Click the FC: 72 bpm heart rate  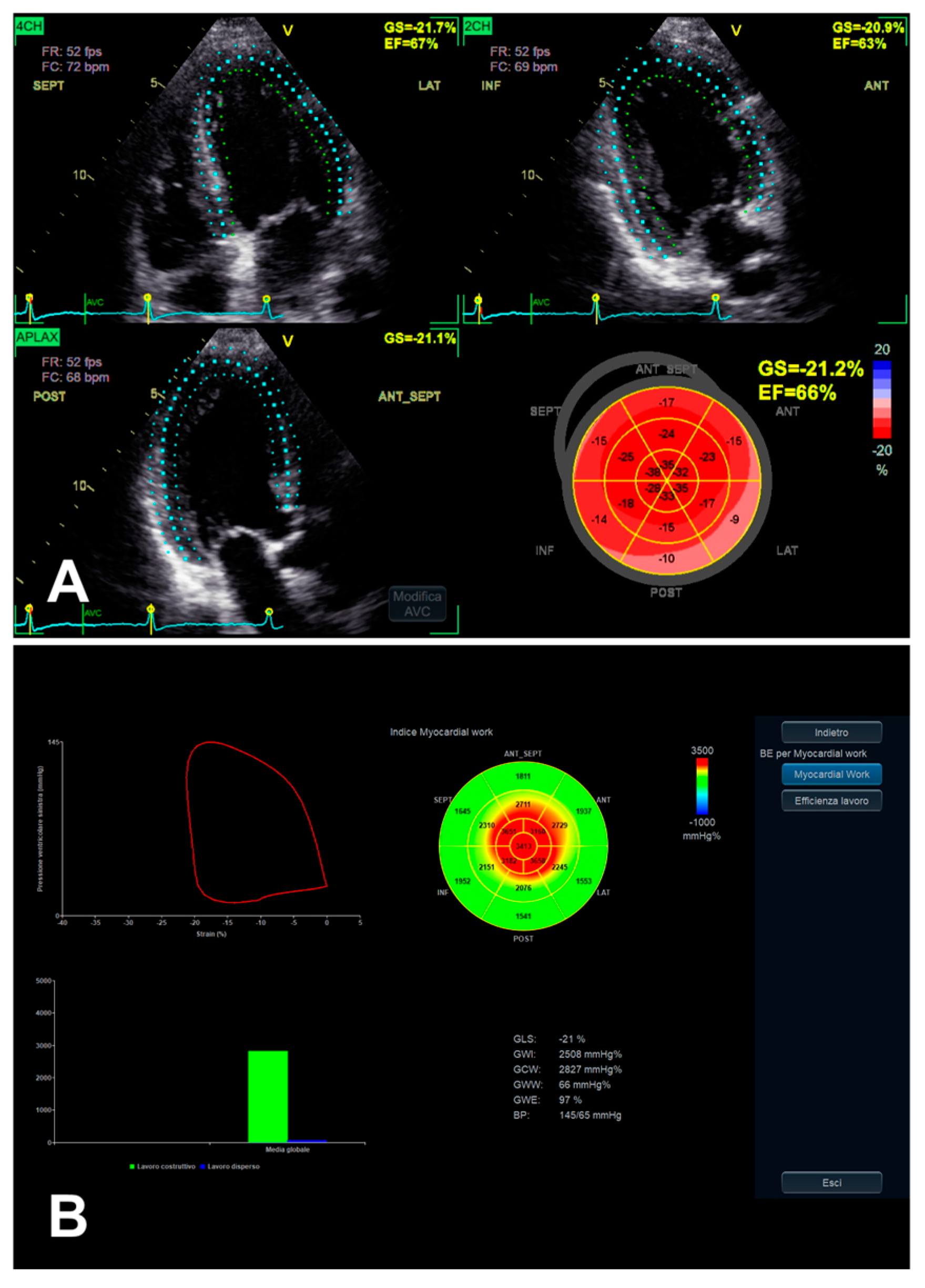pyautogui.click(x=76, y=67)
